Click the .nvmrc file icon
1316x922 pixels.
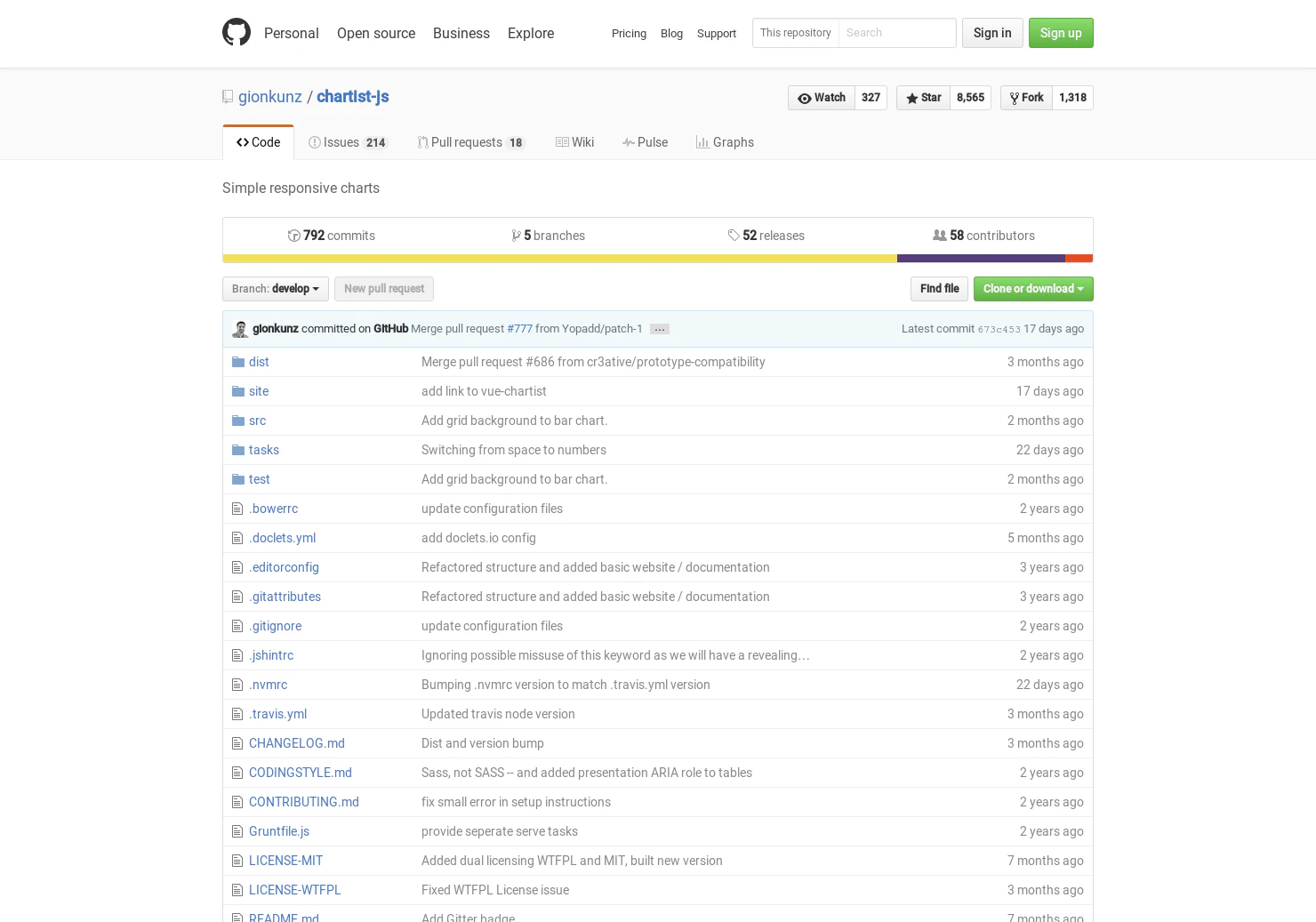click(237, 685)
